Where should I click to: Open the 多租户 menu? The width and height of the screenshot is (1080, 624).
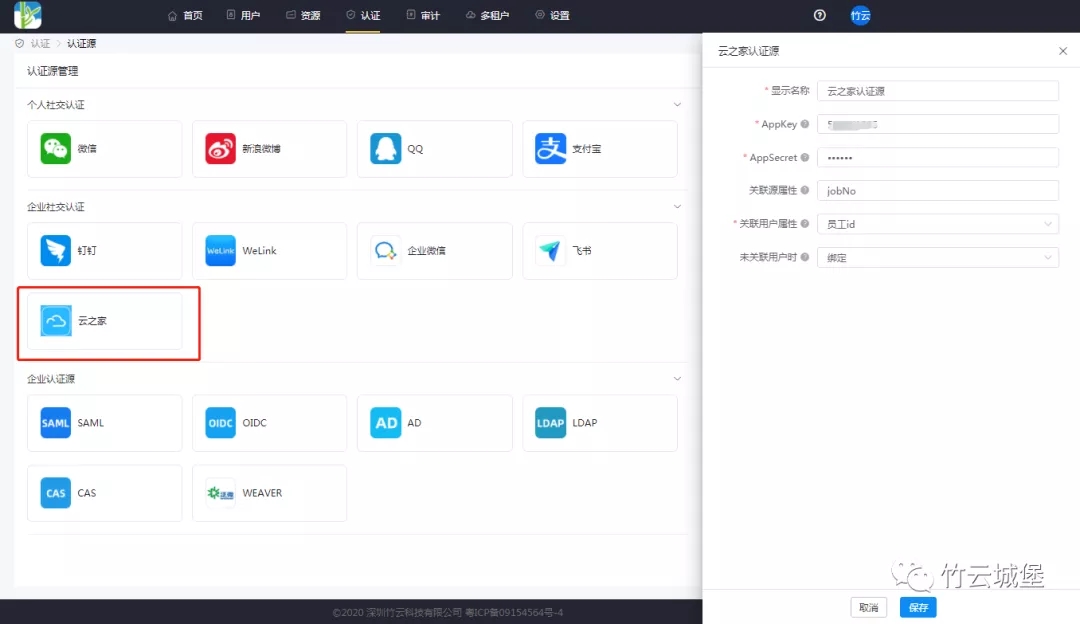coord(488,15)
